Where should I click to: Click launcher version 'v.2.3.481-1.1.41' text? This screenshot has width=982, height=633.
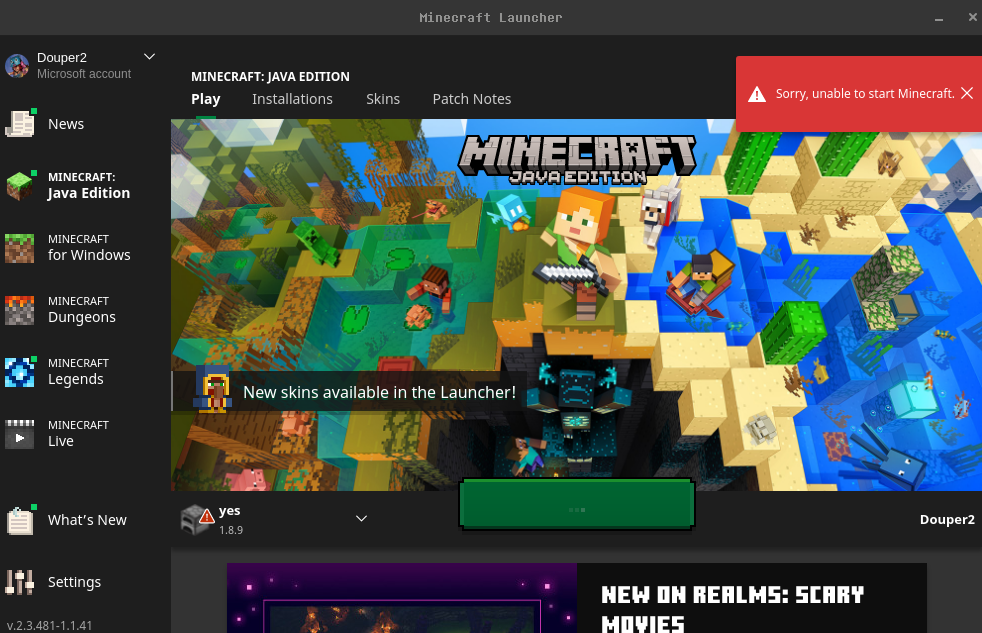point(49,625)
